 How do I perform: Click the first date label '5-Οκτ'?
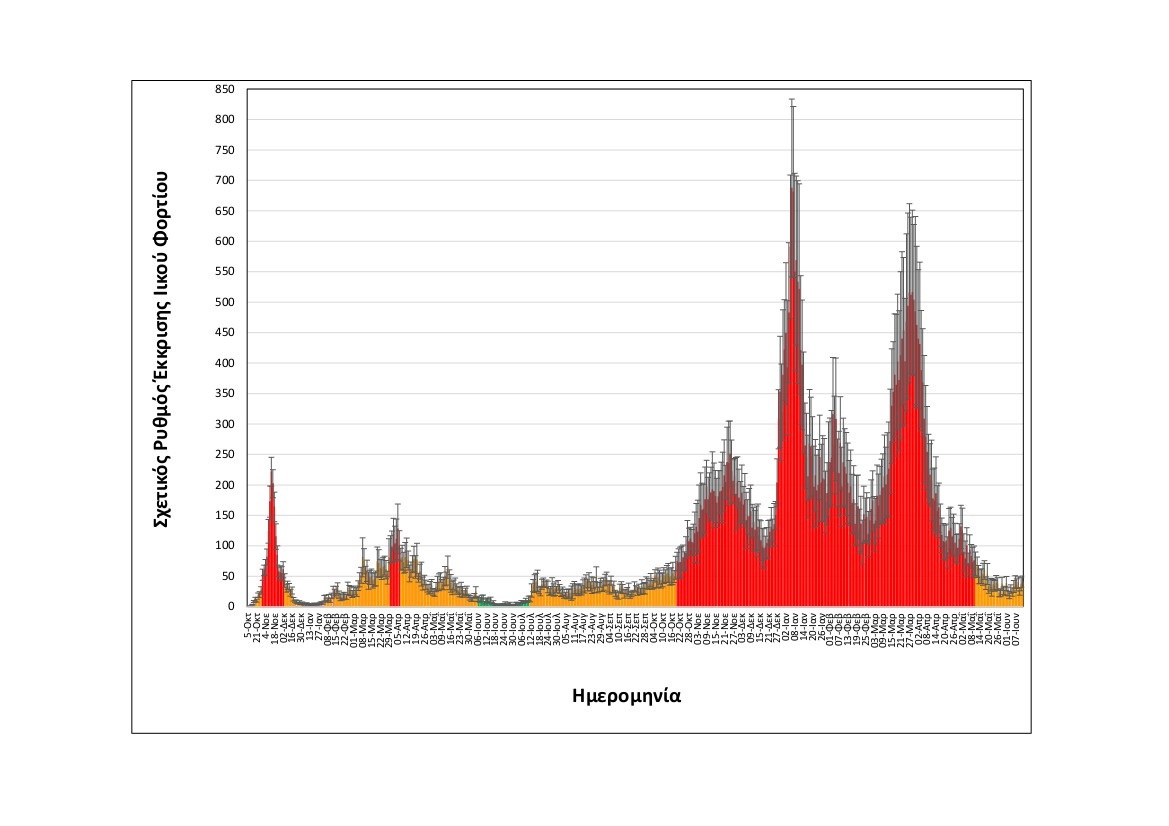(249, 623)
